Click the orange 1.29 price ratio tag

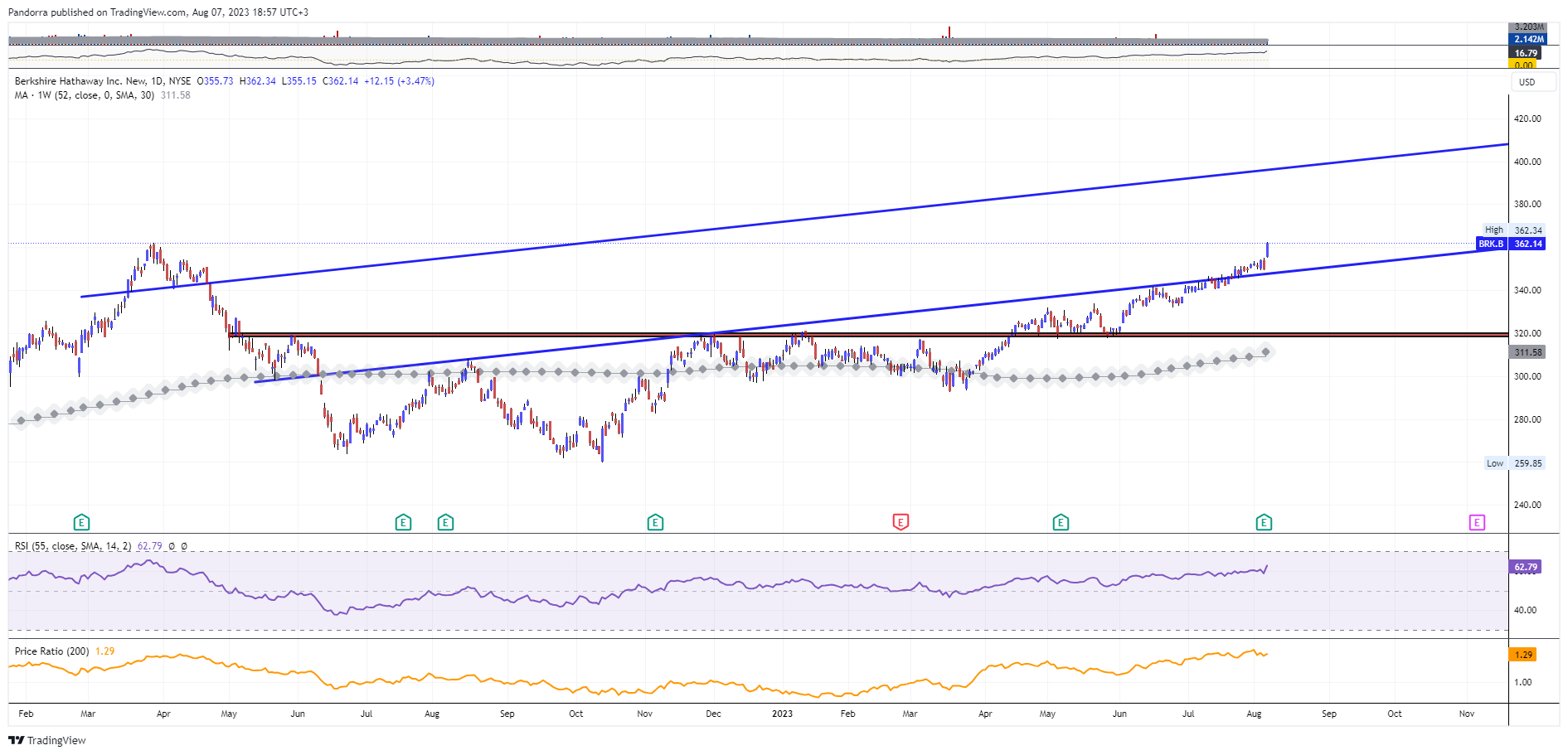(1524, 655)
